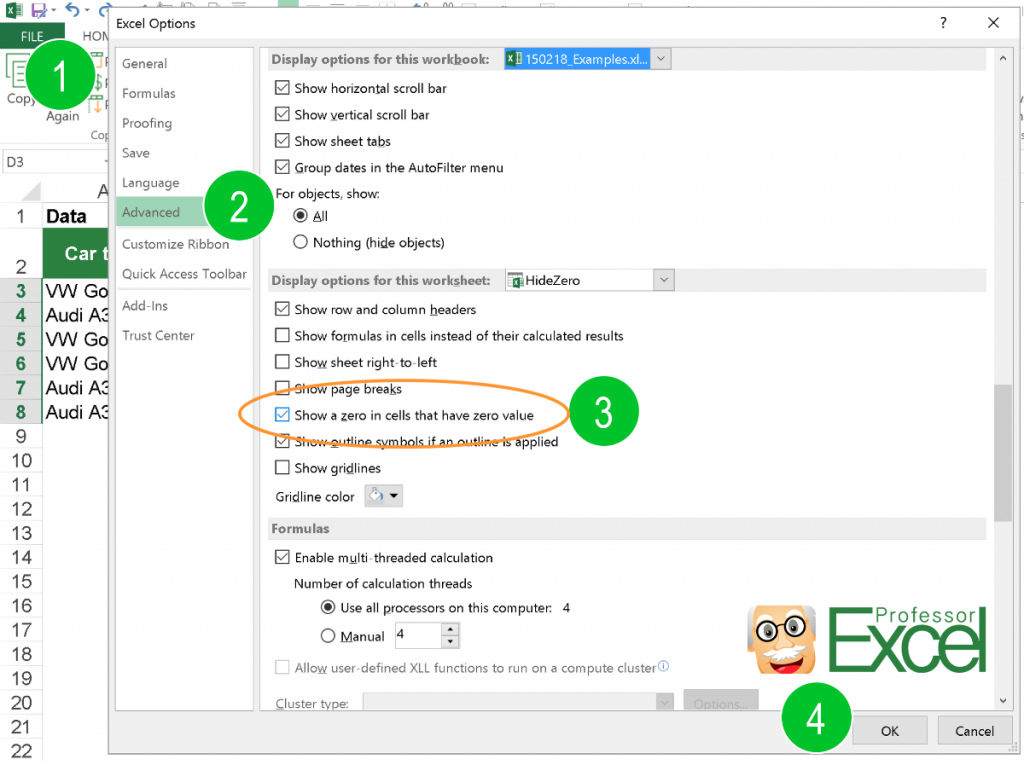This screenshot has height=765, width=1024.
Task: Click the Save icon
Action: 38,9
